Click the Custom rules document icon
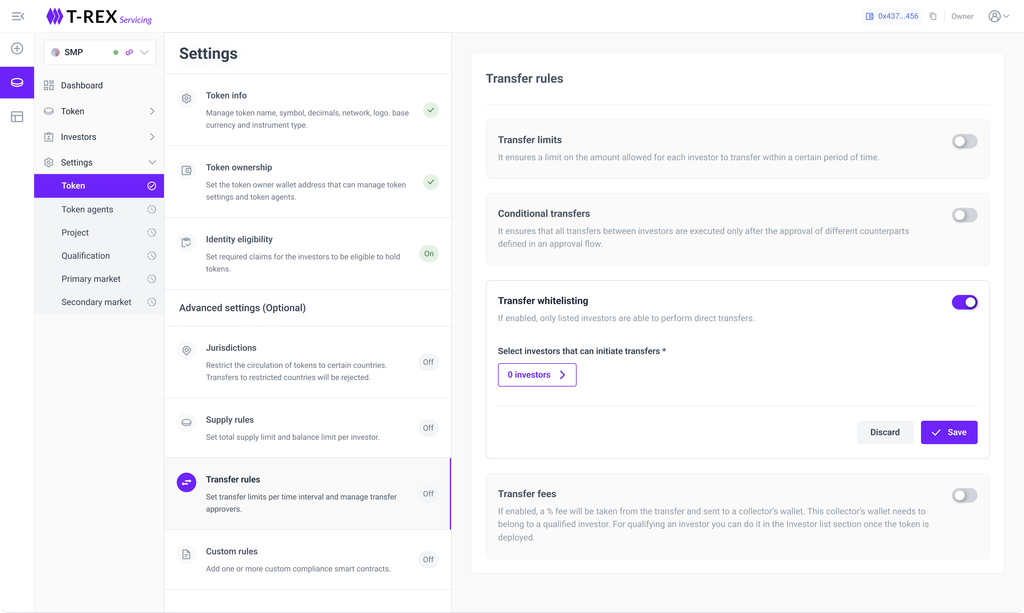This screenshot has height=613, width=1024. (x=186, y=554)
